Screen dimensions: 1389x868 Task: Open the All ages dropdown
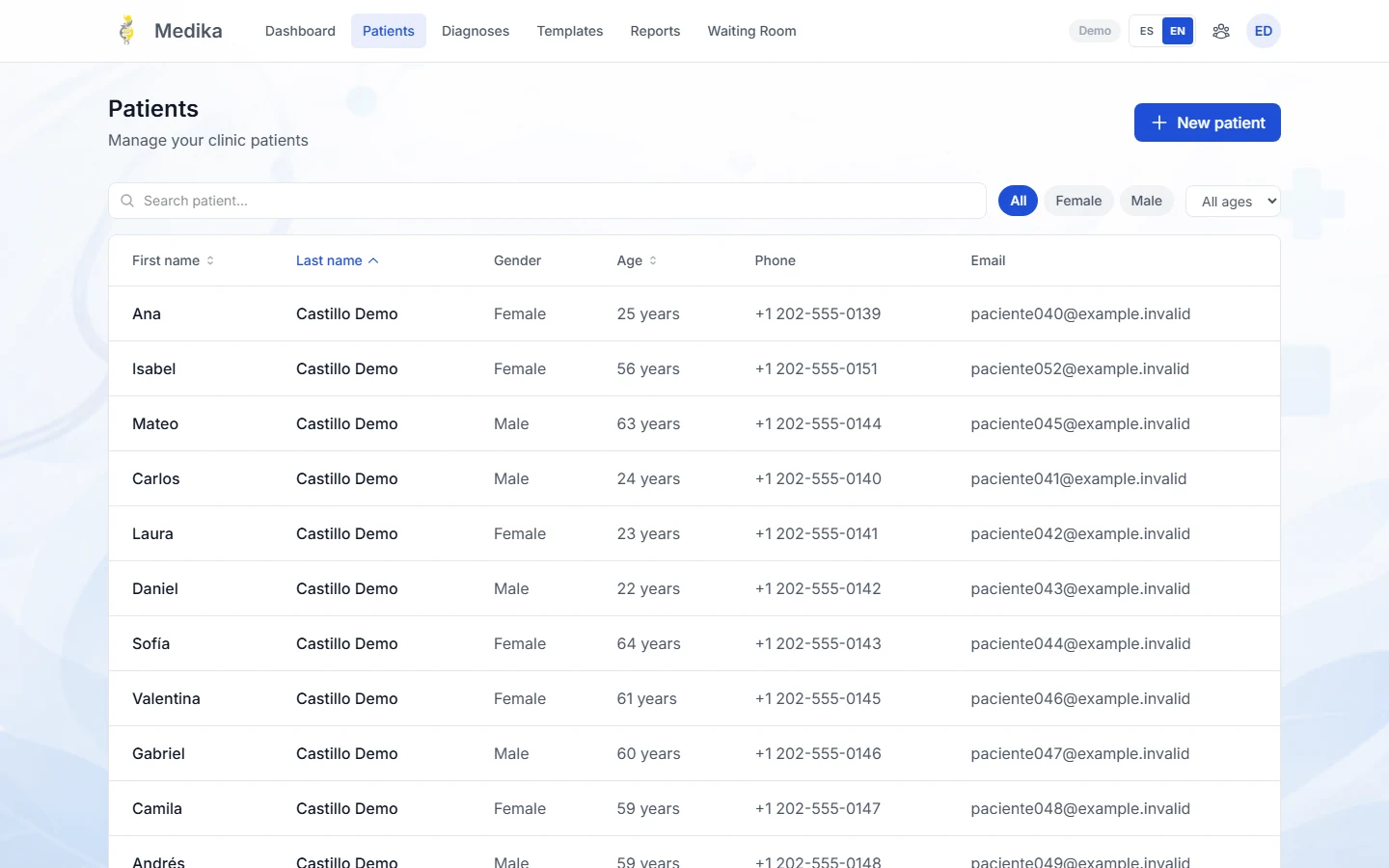[x=1233, y=201]
